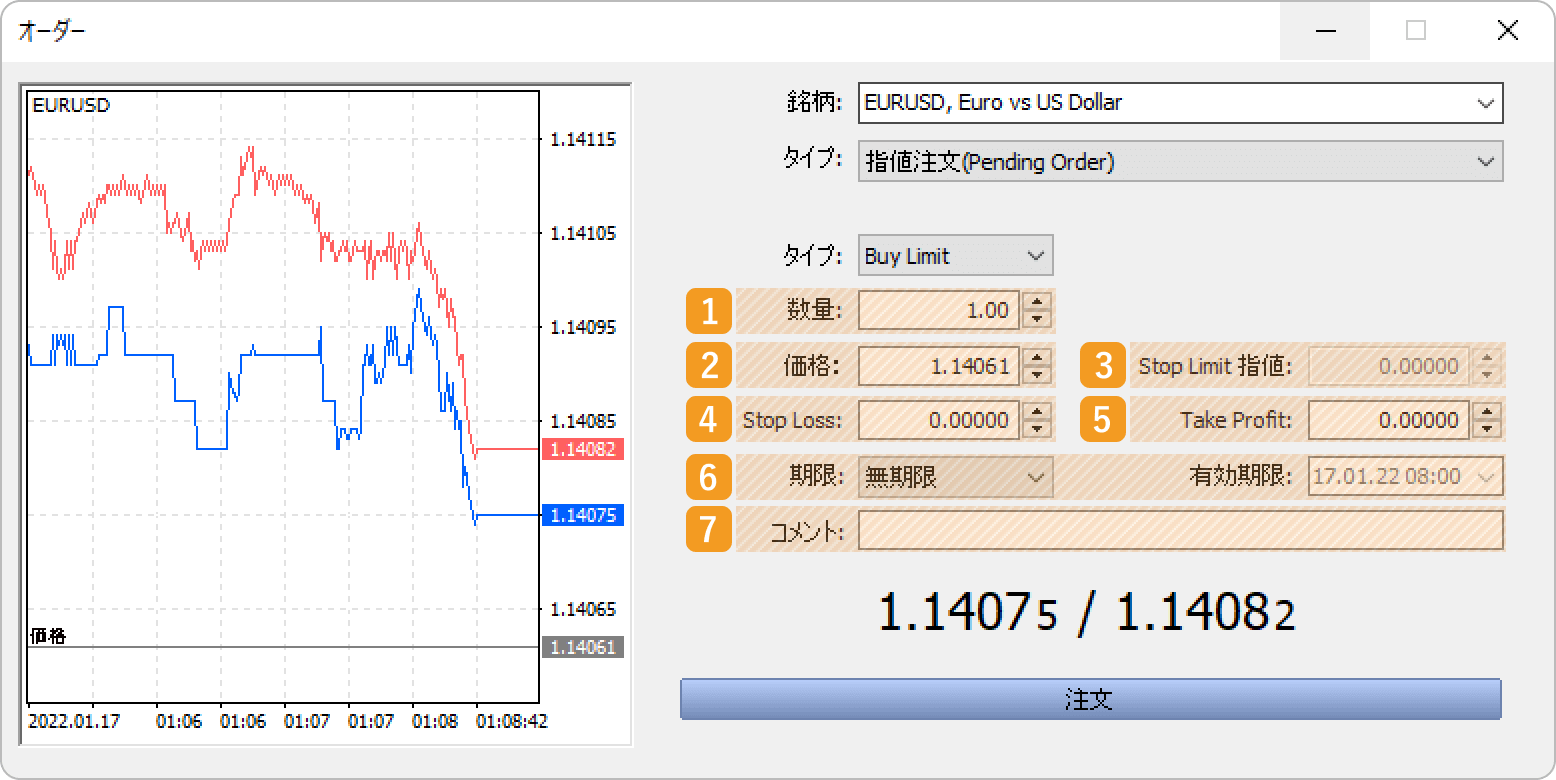Click the コメント comment field
The height and width of the screenshot is (780, 1556).
(x=1180, y=531)
